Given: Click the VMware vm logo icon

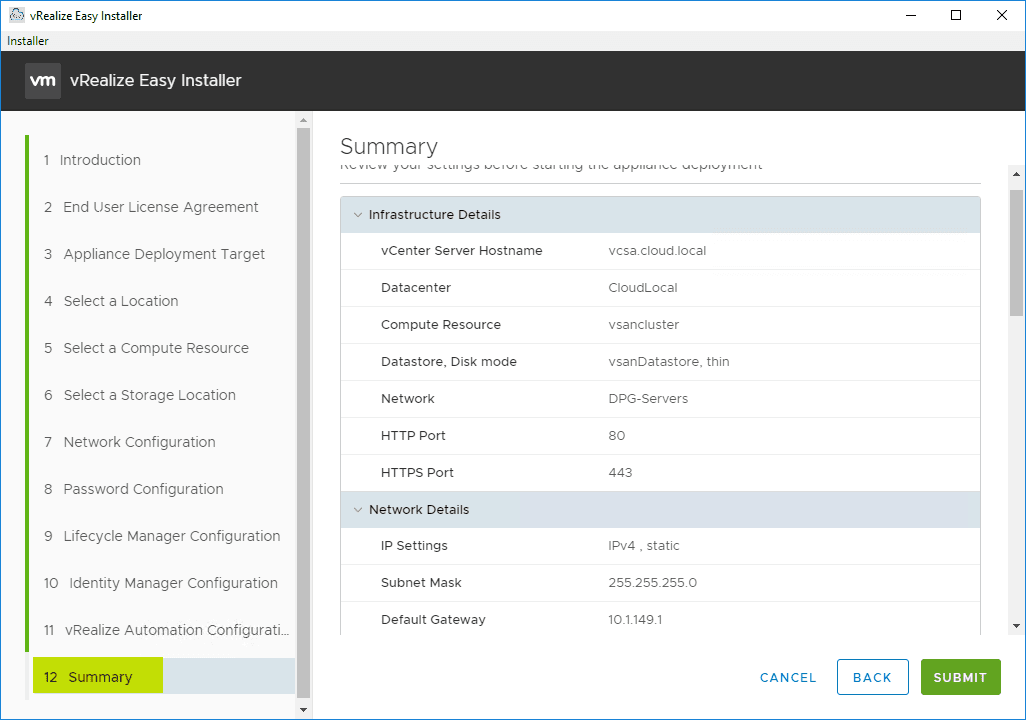Looking at the screenshot, I should click(x=43, y=81).
